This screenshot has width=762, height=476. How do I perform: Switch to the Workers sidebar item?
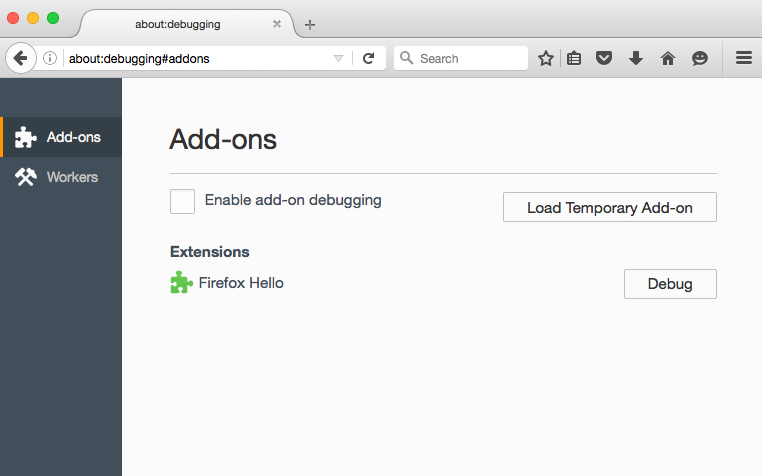point(61,177)
